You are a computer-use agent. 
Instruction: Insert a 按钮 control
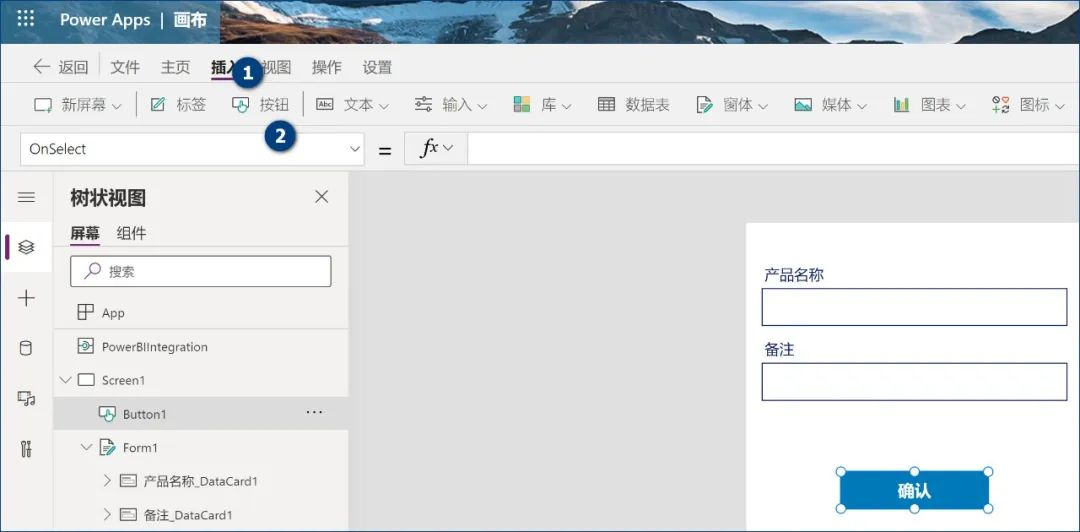[260, 105]
